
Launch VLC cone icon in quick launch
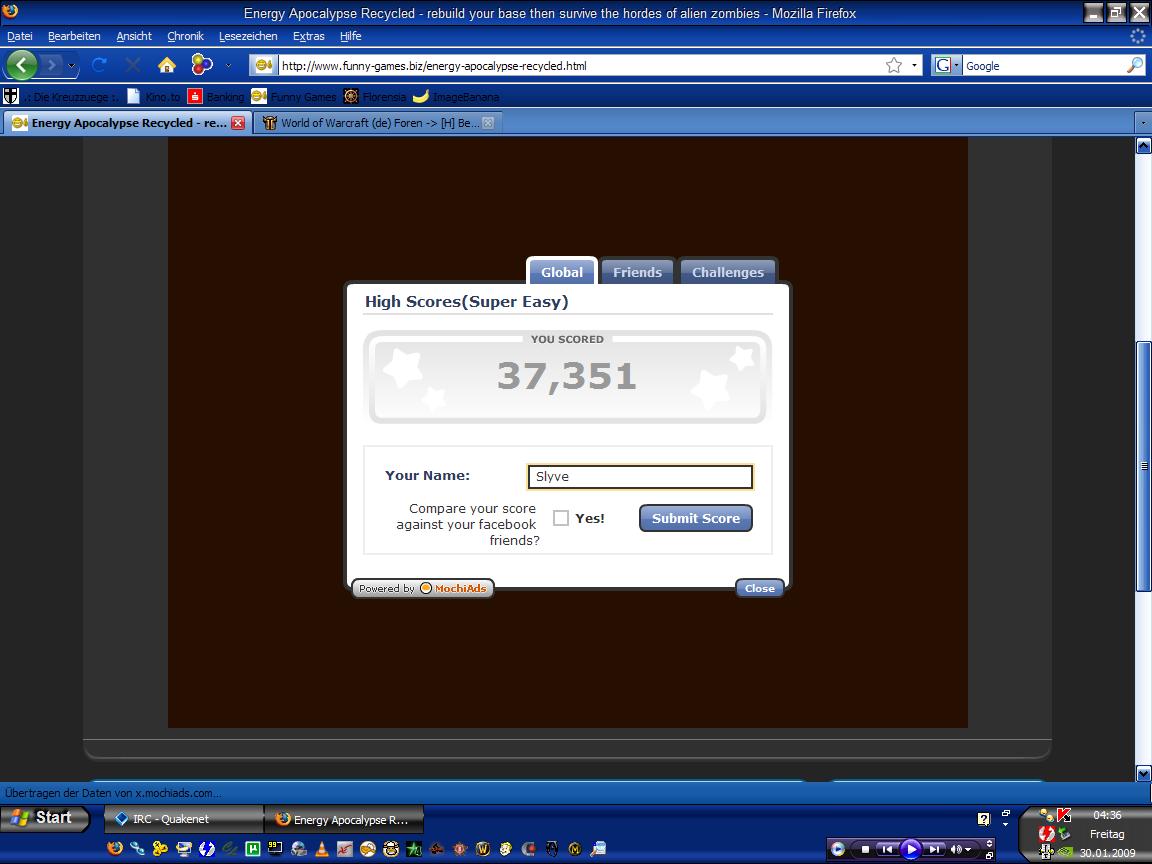point(322,849)
